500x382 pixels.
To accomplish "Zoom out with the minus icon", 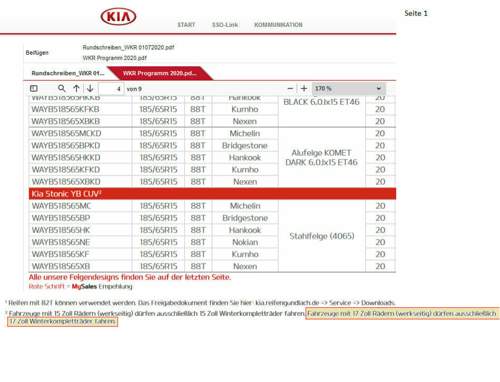I will coord(290,89).
